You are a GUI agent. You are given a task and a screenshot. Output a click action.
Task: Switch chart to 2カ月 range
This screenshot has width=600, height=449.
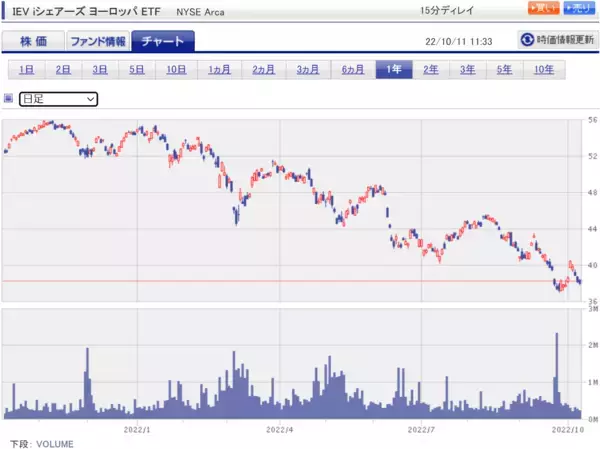tap(264, 70)
